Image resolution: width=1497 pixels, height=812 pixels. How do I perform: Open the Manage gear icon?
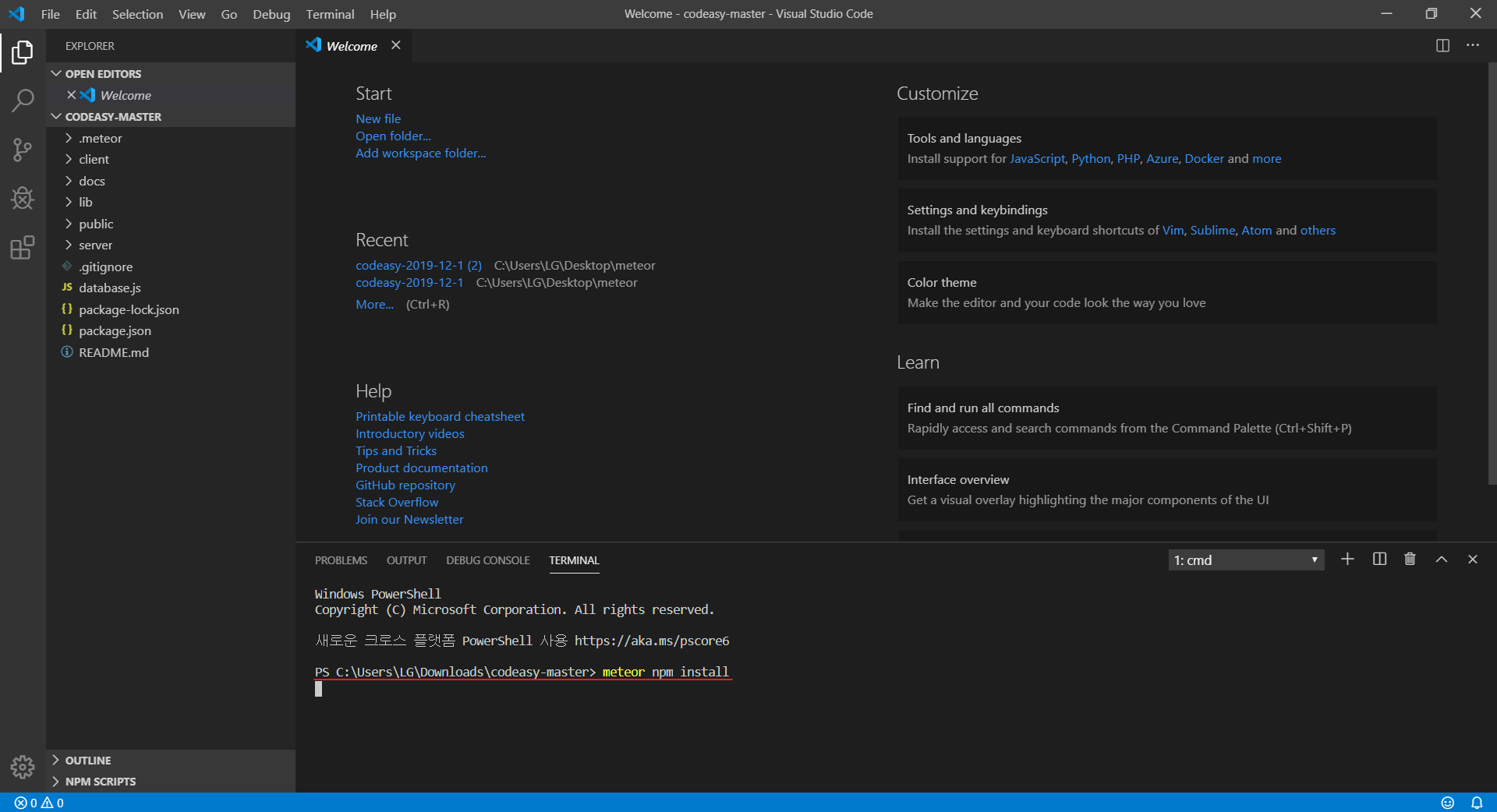coord(23,767)
